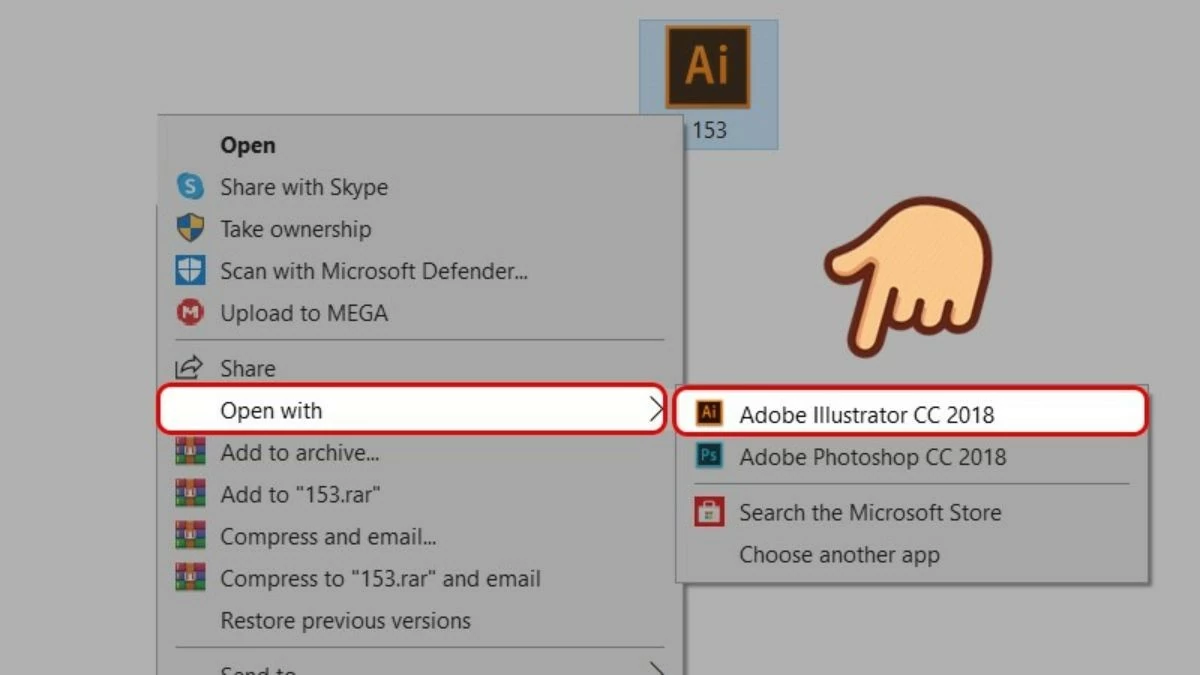Select Compress to "153.rar" and email
The image size is (1200, 675).
pos(380,578)
